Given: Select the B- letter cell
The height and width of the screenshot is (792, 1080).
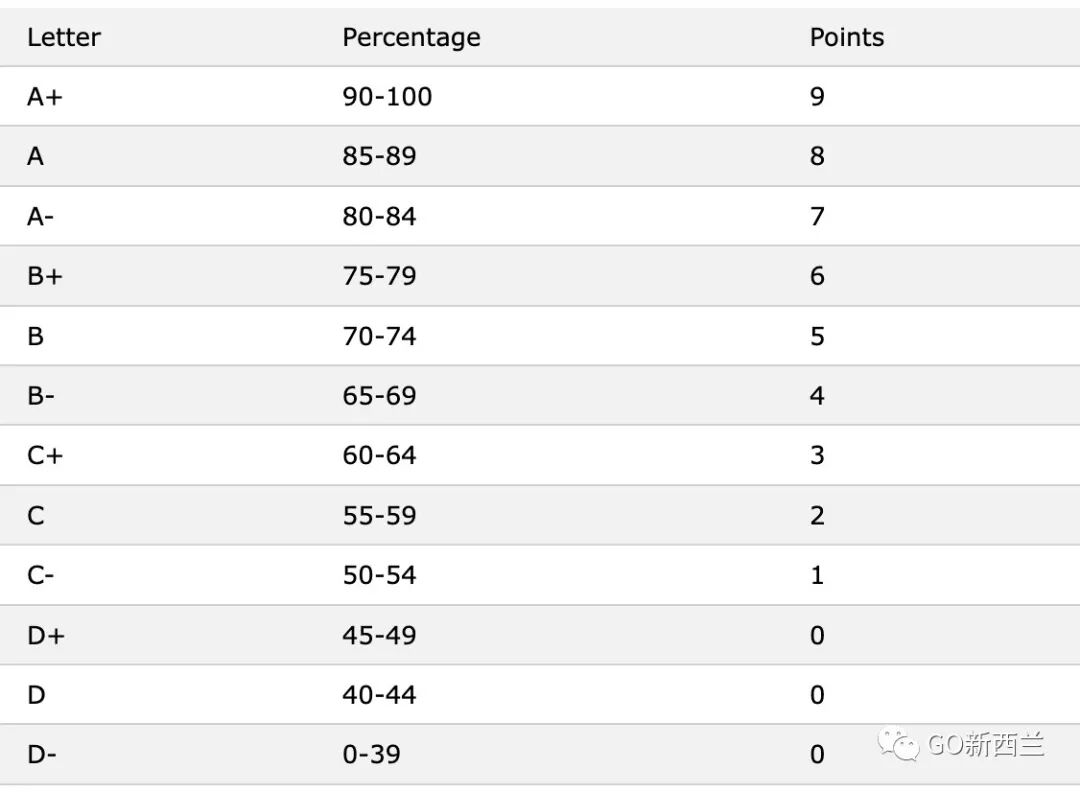Looking at the screenshot, I should point(41,396).
